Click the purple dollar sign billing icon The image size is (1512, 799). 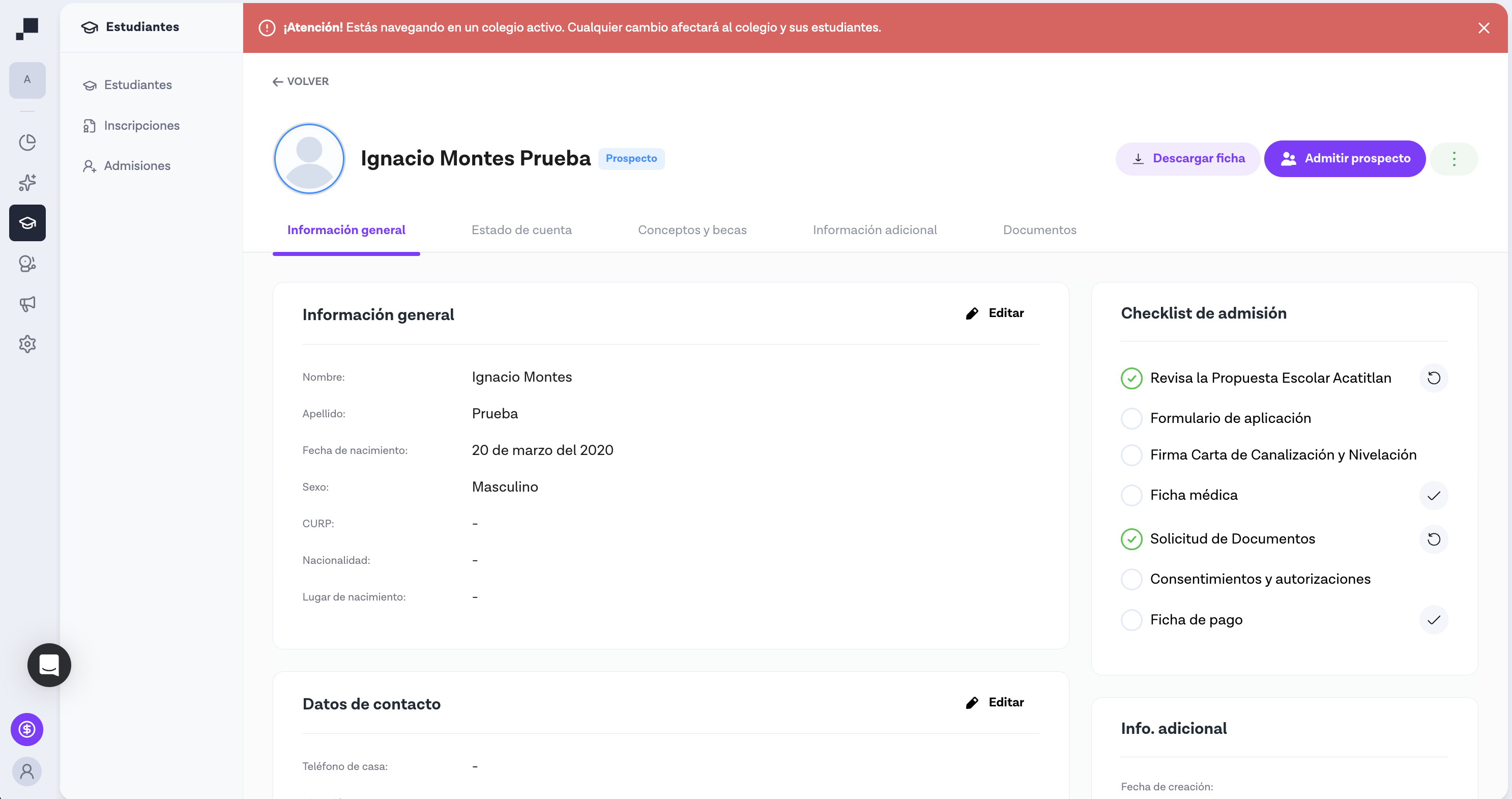(26, 730)
